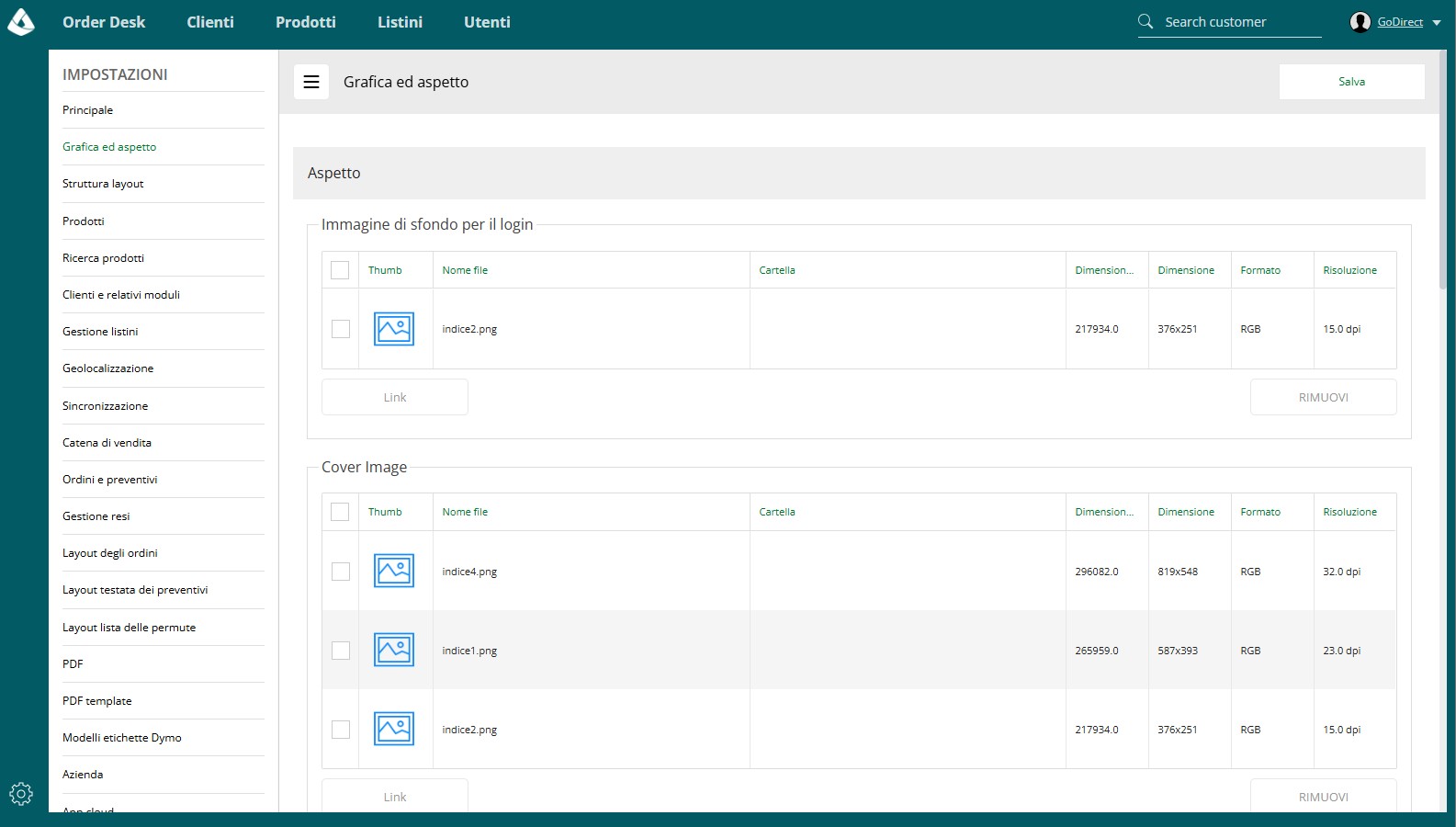Open thumbnail of indice1.png

click(394, 650)
